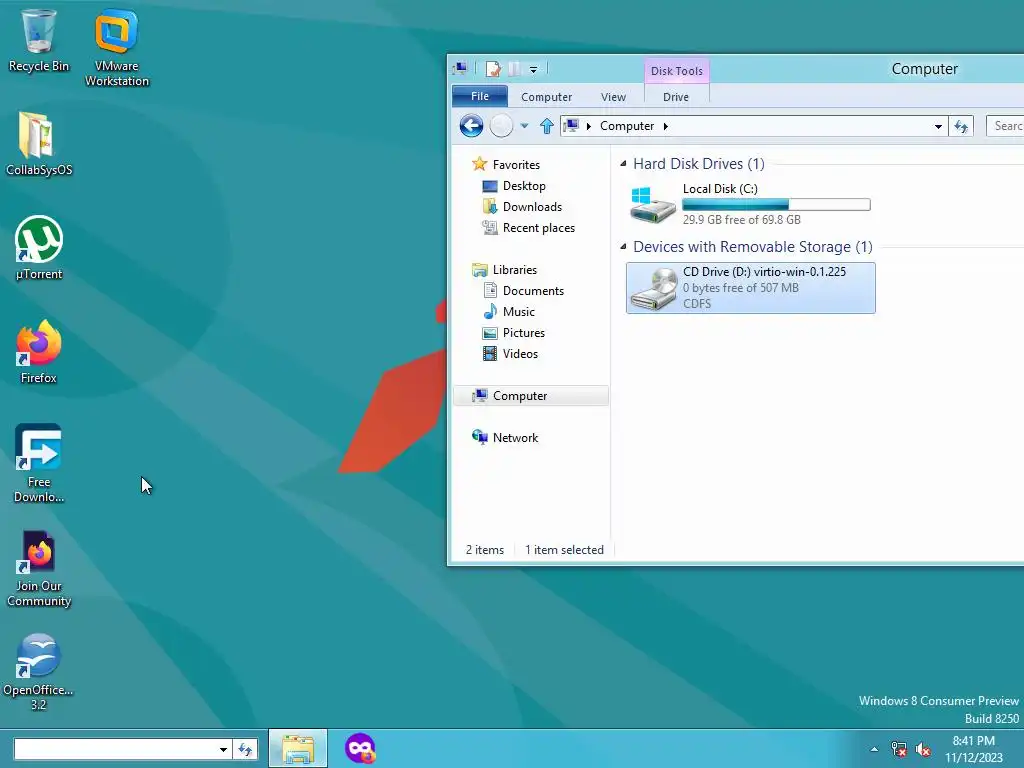Screen dimensions: 1024x768
Task: Click the arrow after Computer in address bar
Action: click(665, 126)
